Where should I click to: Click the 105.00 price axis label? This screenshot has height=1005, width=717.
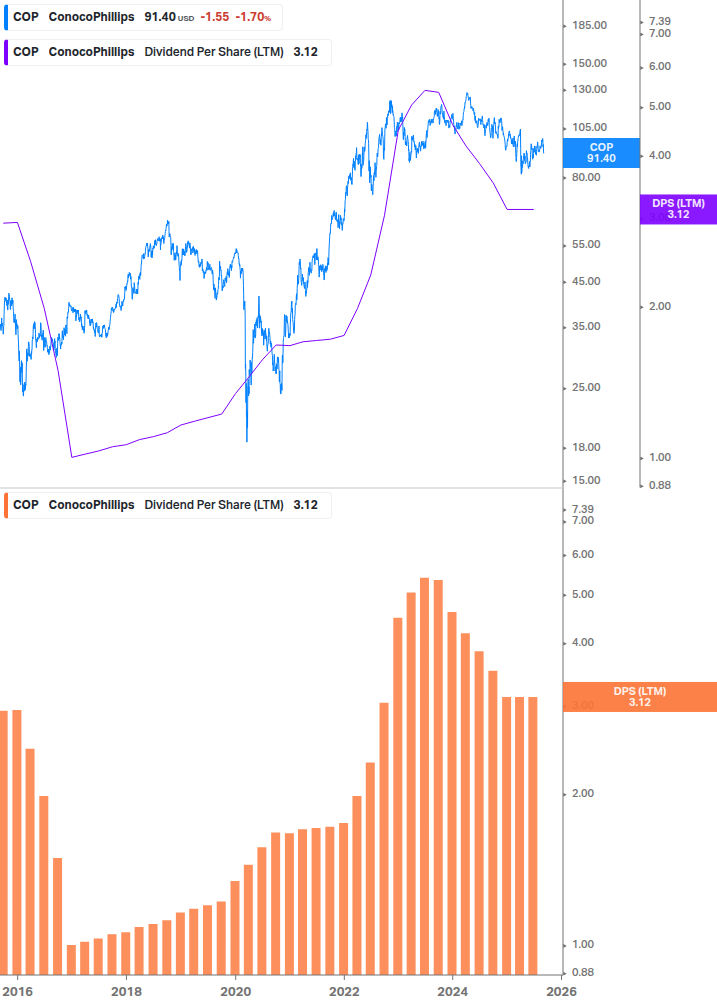[x=589, y=127]
